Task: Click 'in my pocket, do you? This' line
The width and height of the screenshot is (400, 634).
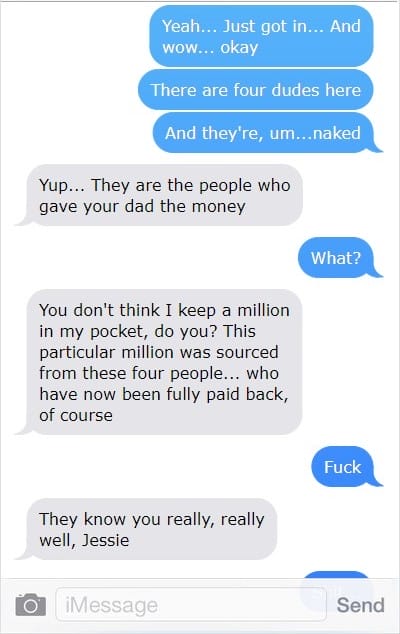Action: 148,331
